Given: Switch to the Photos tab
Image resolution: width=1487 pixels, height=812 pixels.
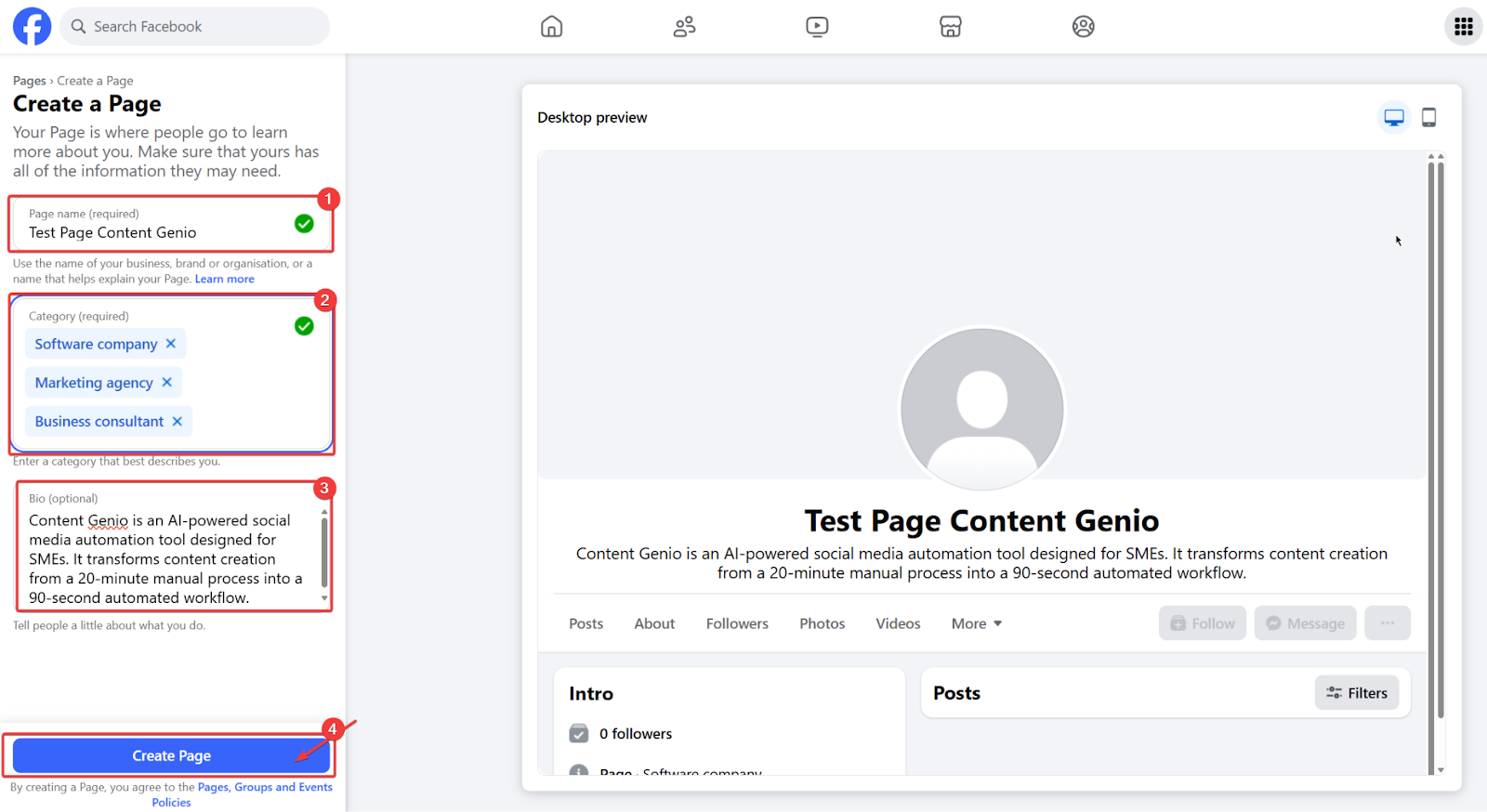Looking at the screenshot, I should pyautogui.click(x=822, y=623).
